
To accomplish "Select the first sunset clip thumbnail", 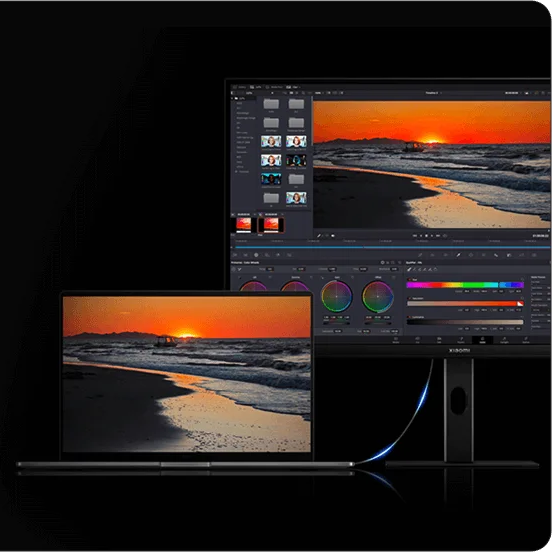I will pyautogui.click(x=243, y=225).
